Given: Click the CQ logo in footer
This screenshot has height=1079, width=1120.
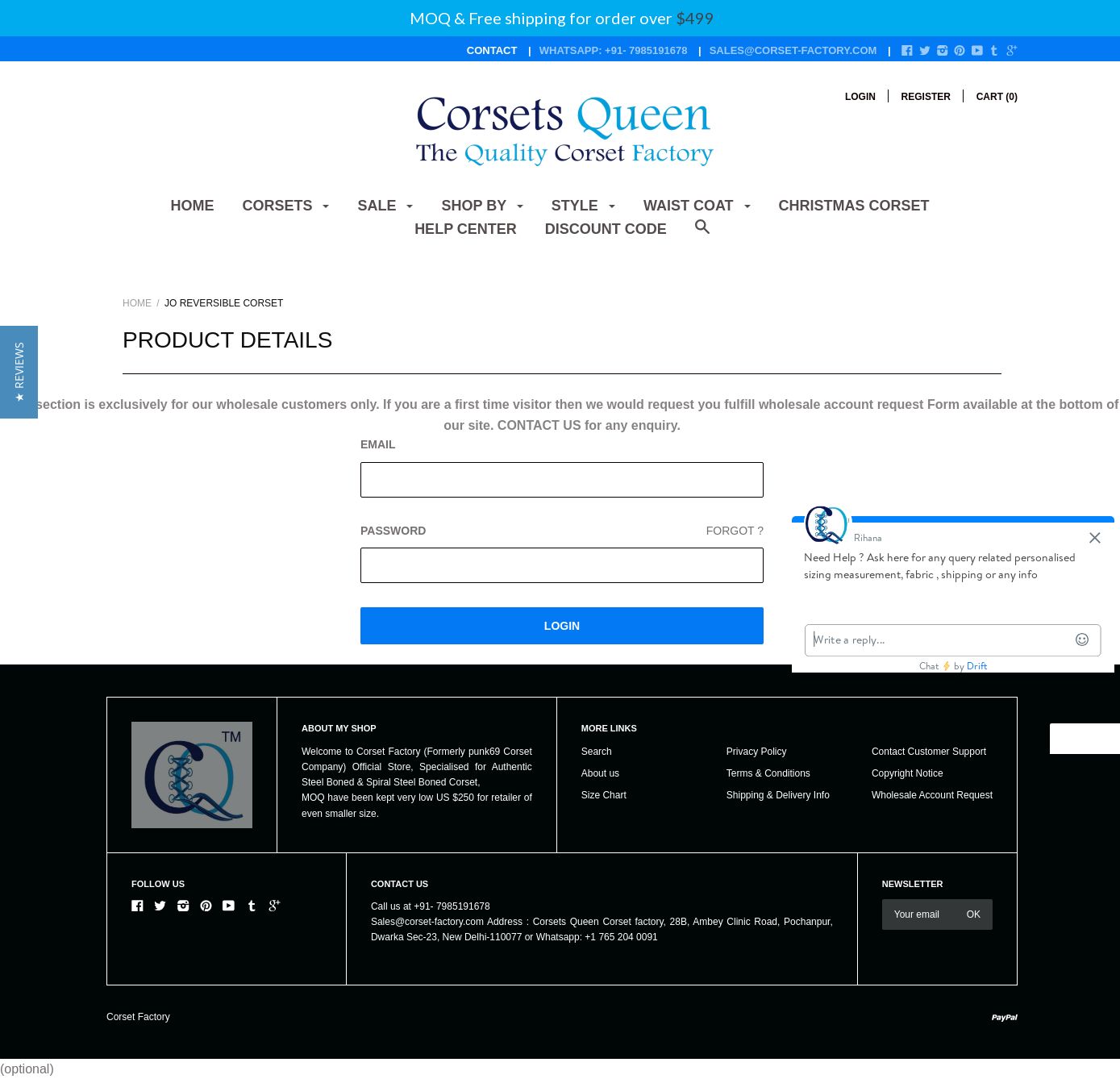Looking at the screenshot, I should tap(192, 775).
